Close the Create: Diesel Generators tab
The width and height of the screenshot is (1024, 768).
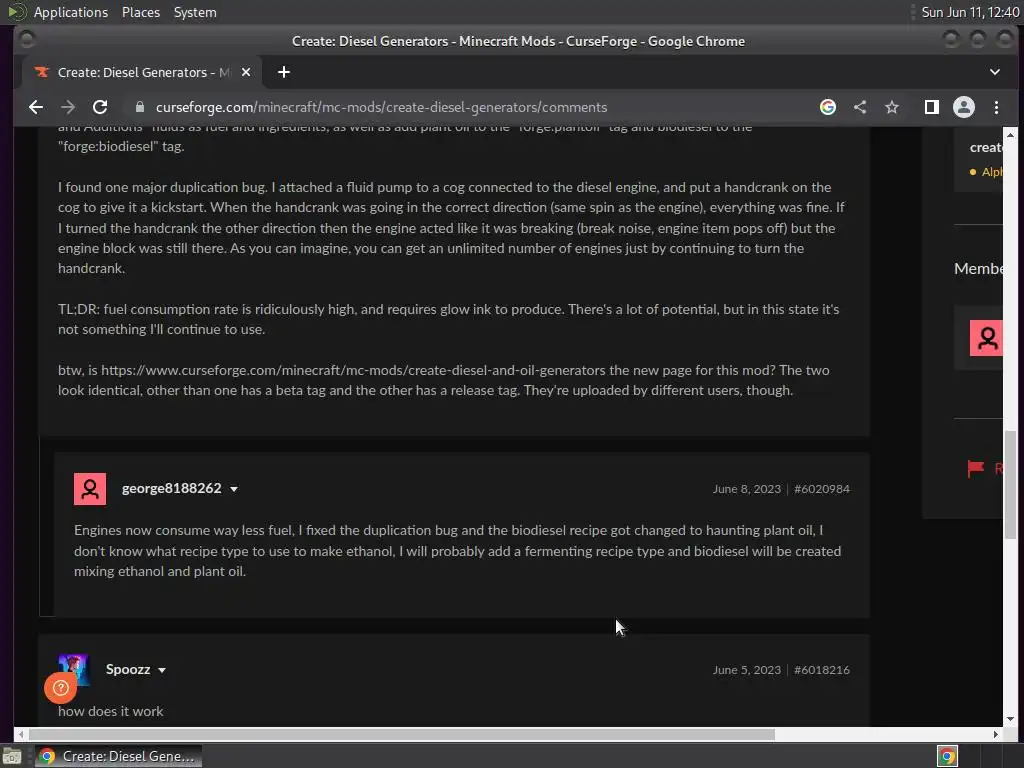coord(246,72)
